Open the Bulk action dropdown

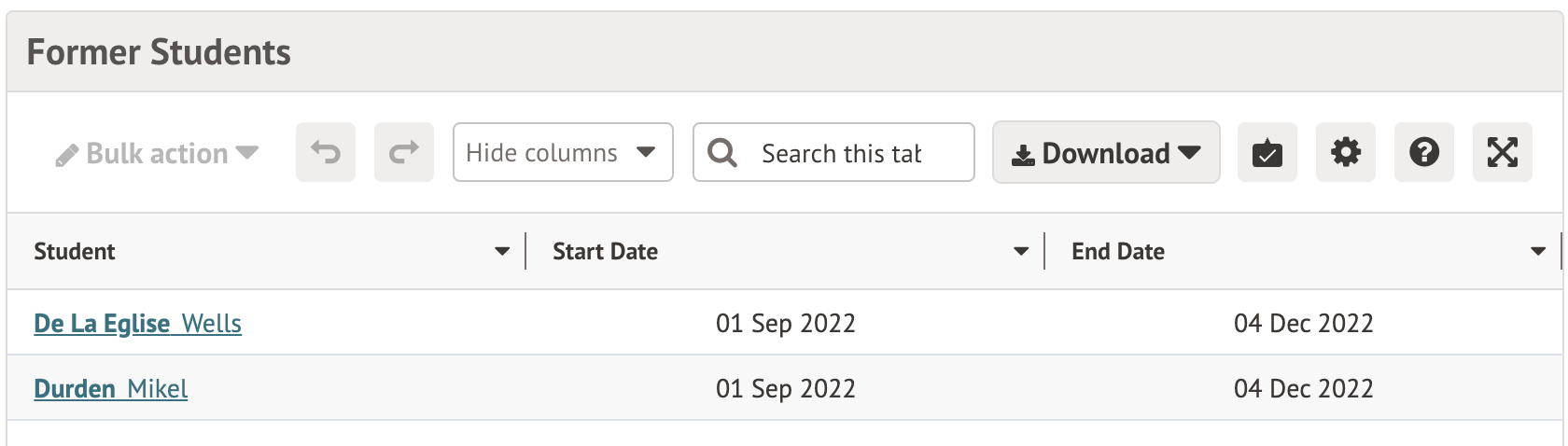[157, 153]
